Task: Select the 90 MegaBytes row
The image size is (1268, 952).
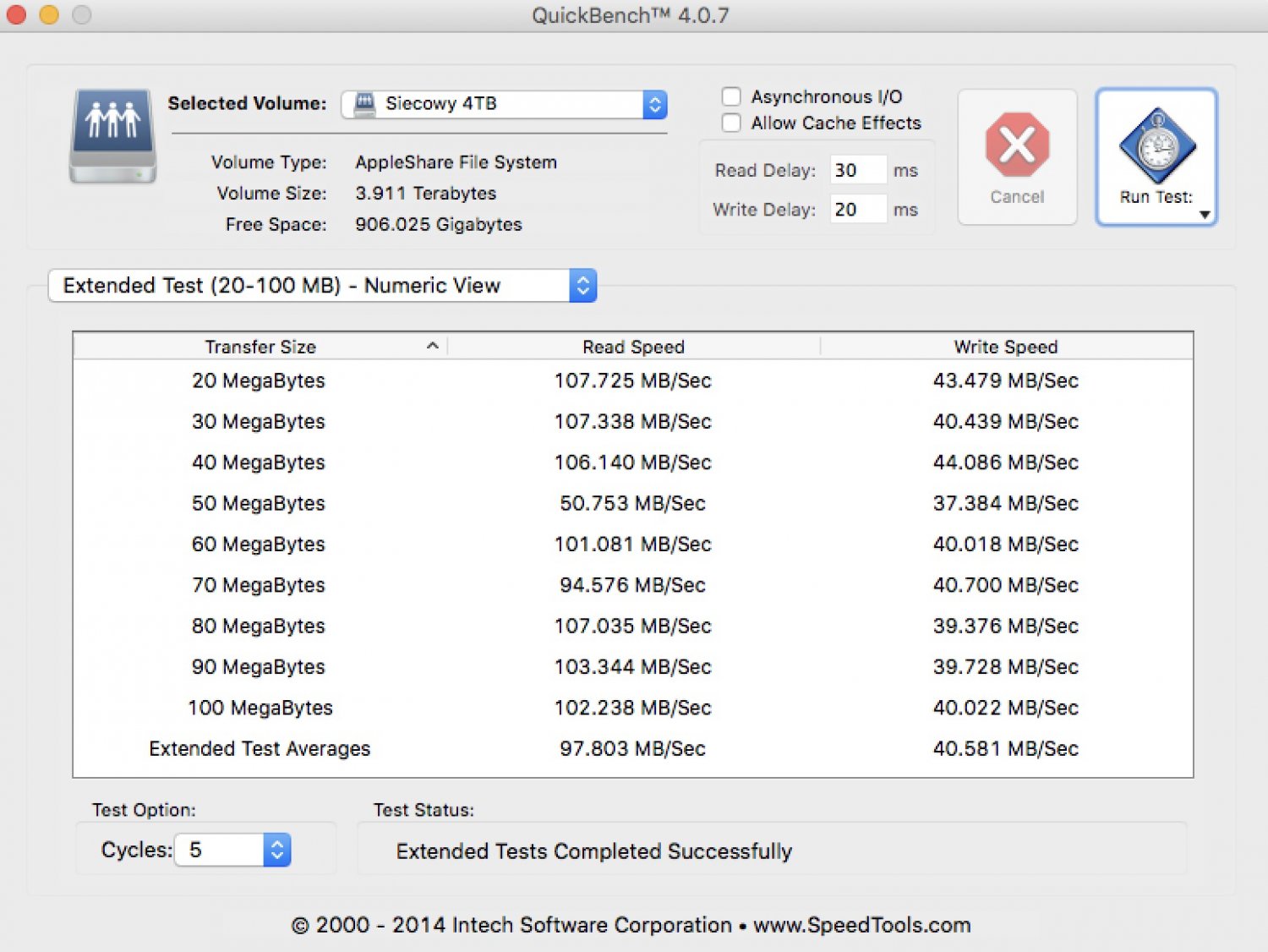Action: click(x=633, y=666)
